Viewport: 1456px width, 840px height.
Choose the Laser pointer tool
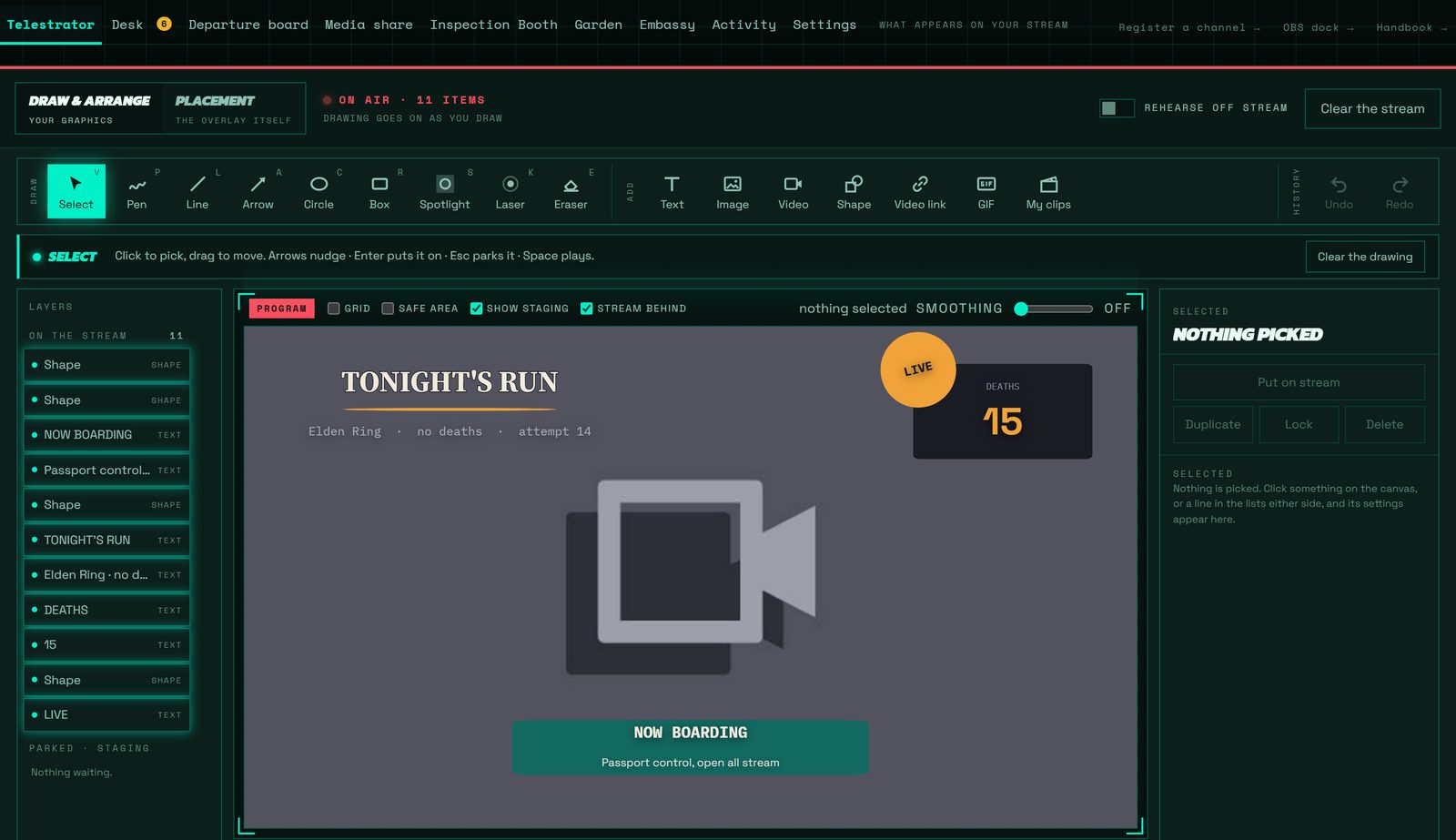pos(510,191)
